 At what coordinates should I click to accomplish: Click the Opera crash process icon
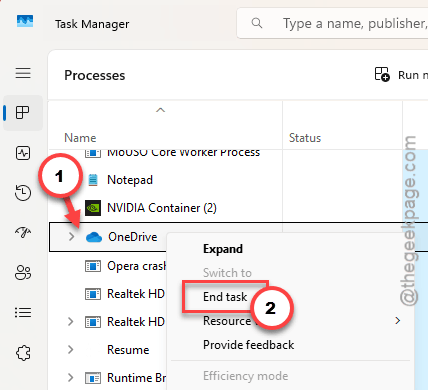click(x=93, y=266)
